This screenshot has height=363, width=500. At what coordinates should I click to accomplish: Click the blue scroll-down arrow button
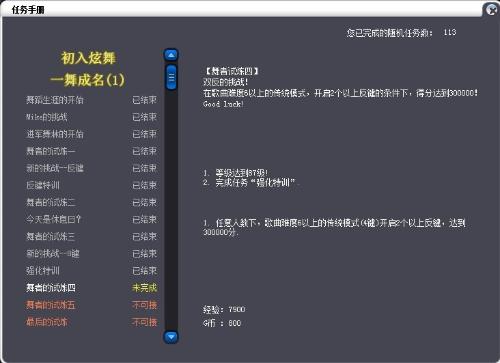pos(171,337)
